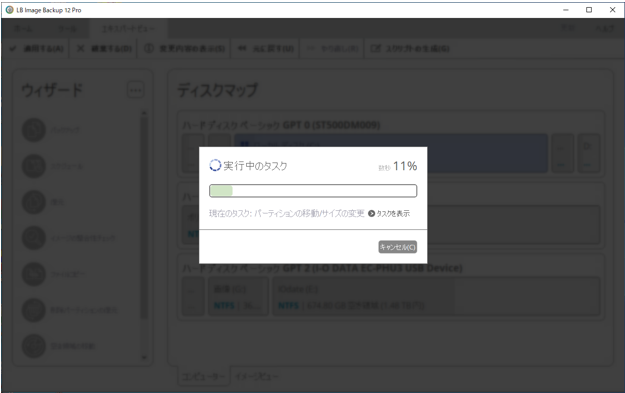This screenshot has width=625, height=393.
Task: Click the 変更内容の表示(S) info toolbar icon
Action: pyautogui.click(x=149, y=48)
